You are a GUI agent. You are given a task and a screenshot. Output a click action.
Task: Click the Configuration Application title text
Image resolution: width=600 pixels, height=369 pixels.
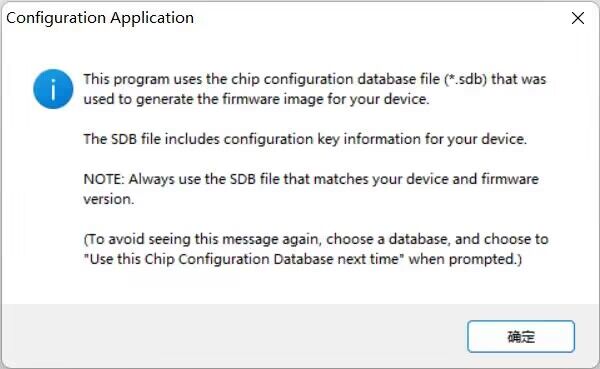click(100, 18)
